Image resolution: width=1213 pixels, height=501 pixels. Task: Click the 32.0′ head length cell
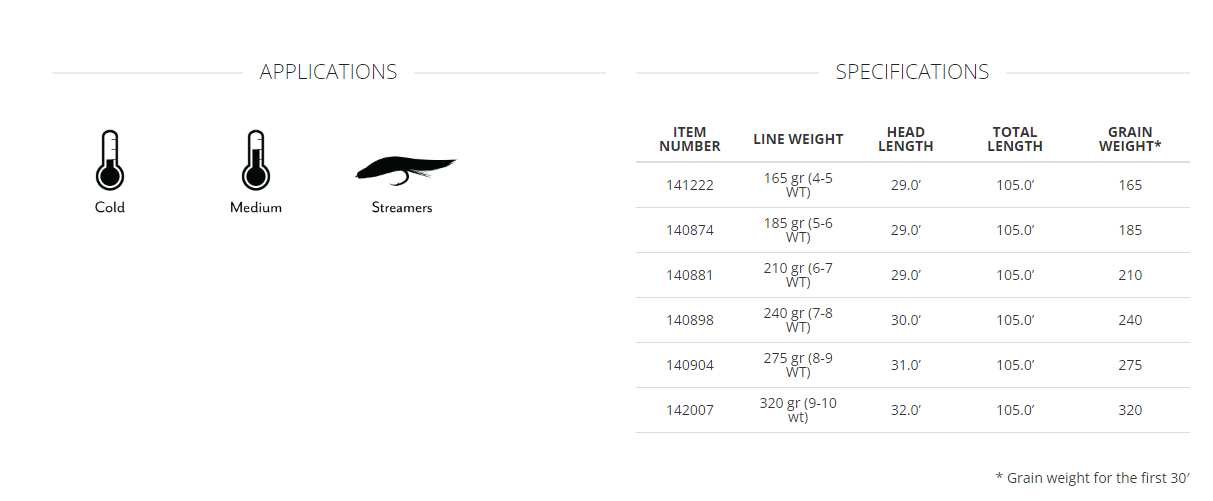point(906,410)
